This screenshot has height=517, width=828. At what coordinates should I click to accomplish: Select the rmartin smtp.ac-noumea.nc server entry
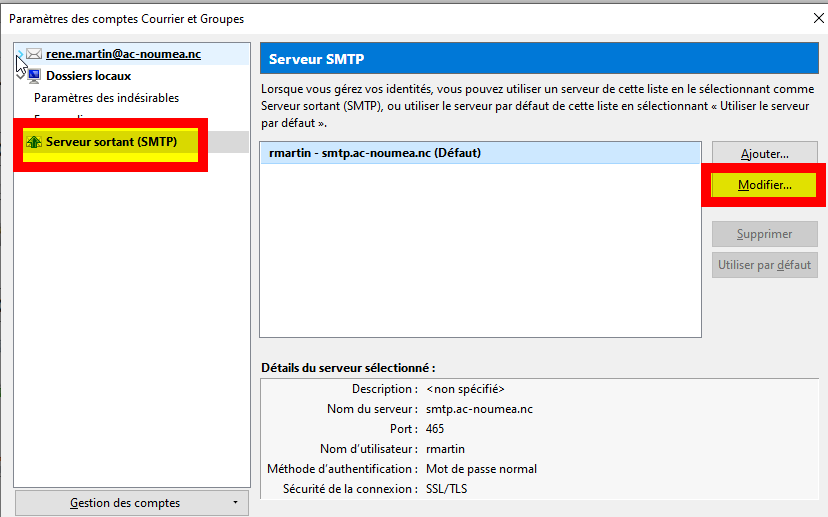pyautogui.click(x=375, y=153)
